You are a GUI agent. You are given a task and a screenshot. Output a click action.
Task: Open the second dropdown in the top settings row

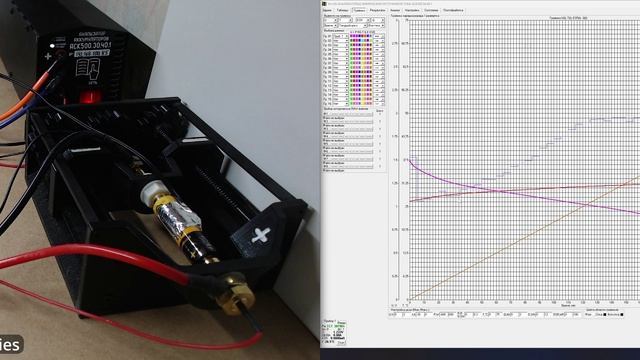pos(346,20)
